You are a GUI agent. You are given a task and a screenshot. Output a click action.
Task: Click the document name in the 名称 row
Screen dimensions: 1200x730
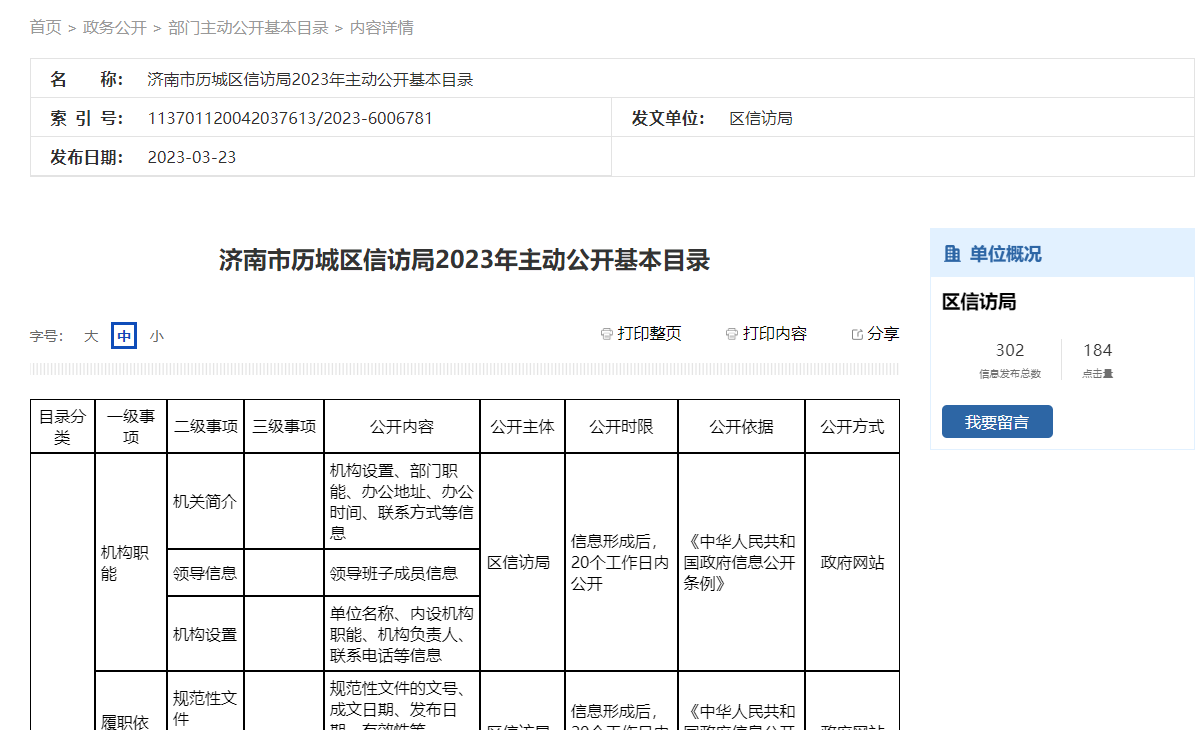(x=310, y=80)
